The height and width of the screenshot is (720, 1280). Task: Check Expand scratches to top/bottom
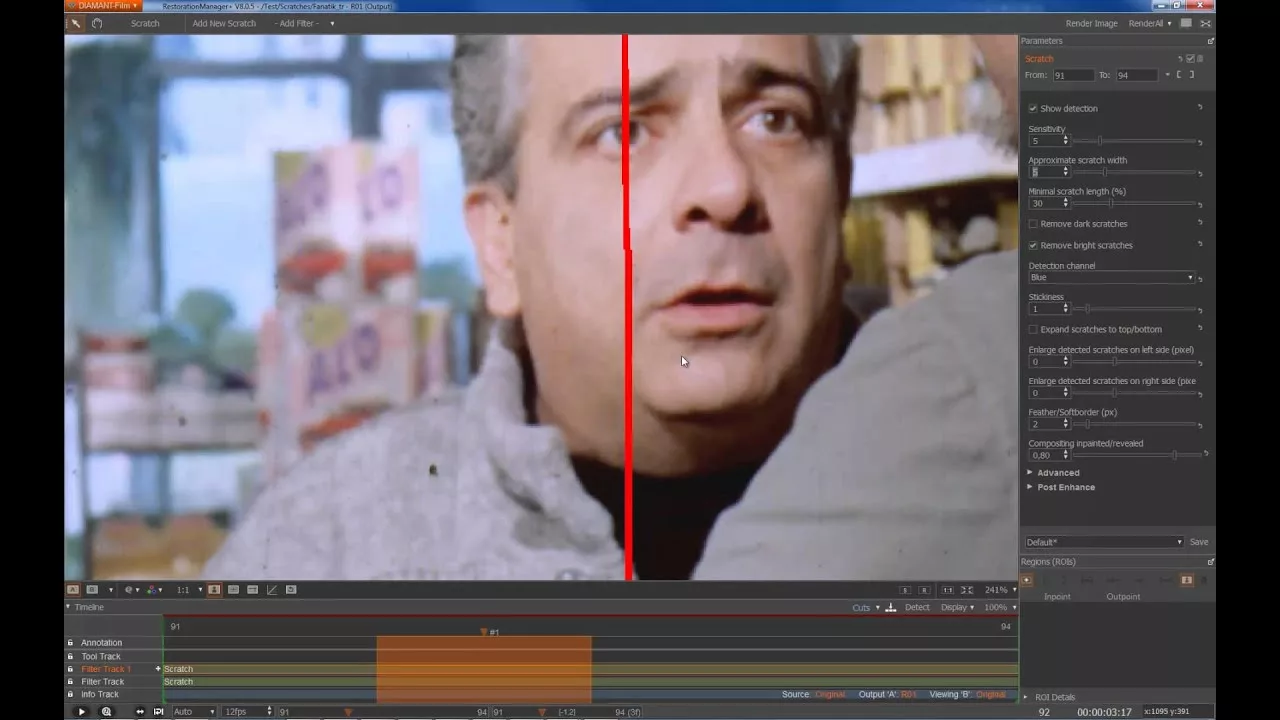(x=1033, y=329)
